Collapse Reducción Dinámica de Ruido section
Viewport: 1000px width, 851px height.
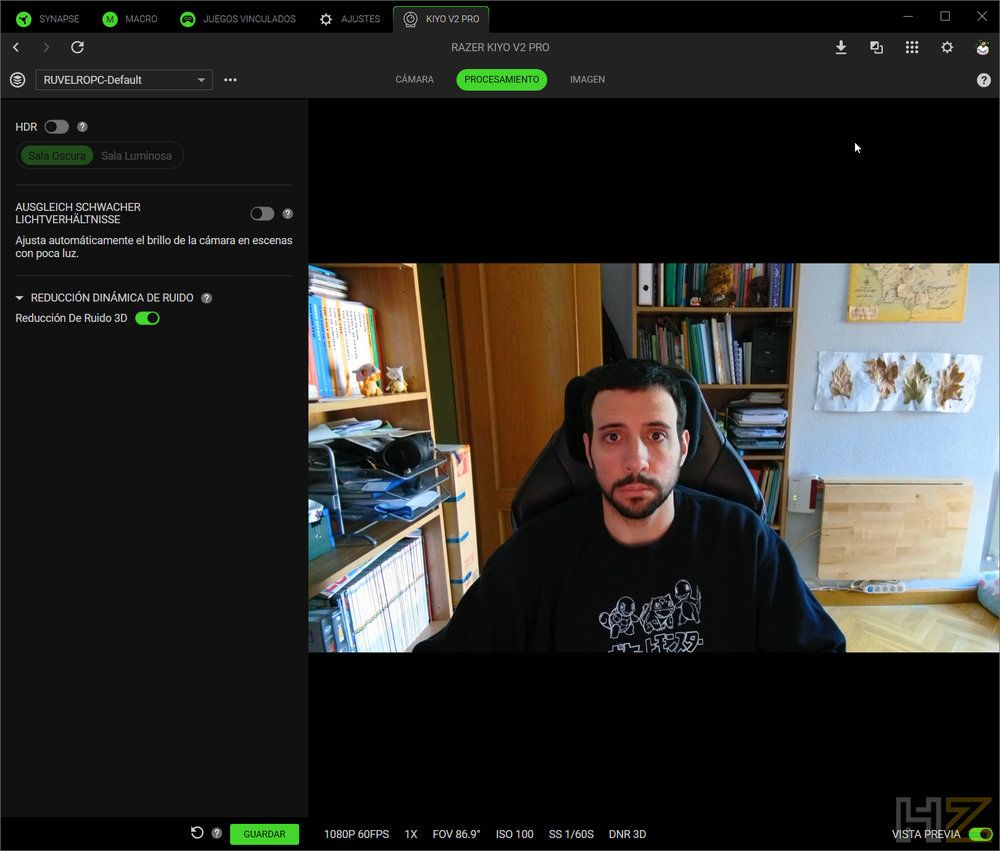(19, 298)
